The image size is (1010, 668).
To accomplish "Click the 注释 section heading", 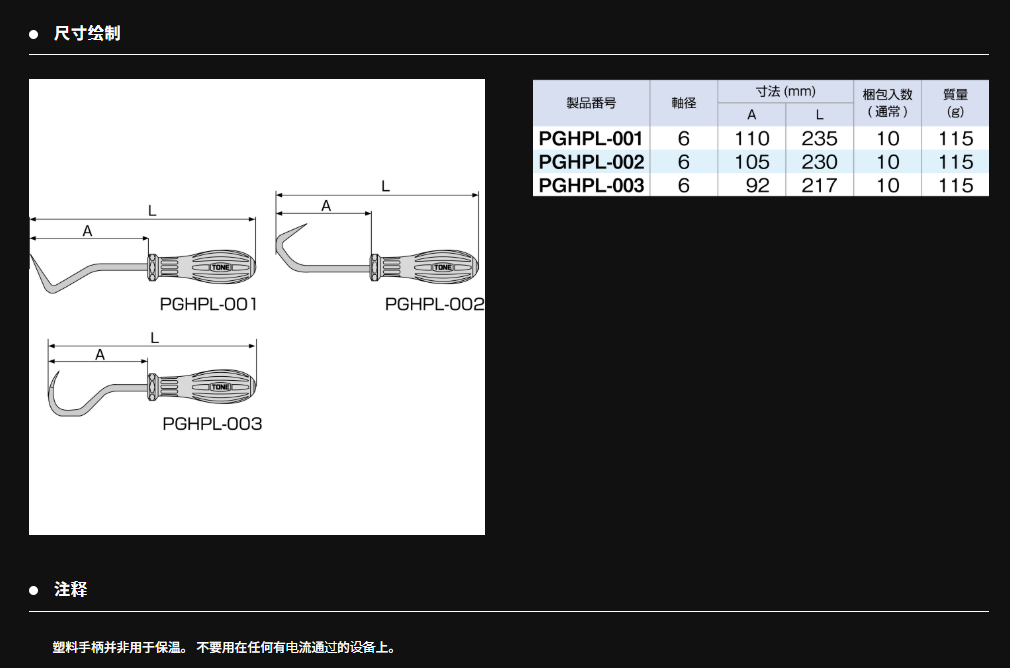I will pyautogui.click(x=71, y=590).
